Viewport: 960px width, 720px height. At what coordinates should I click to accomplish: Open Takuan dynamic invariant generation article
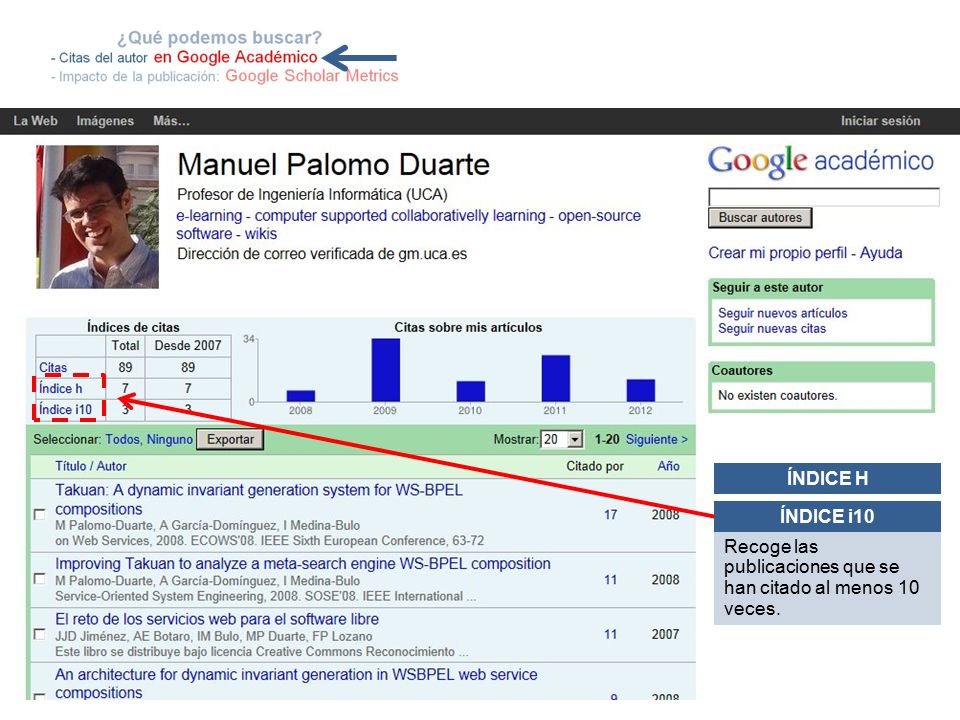[259, 500]
